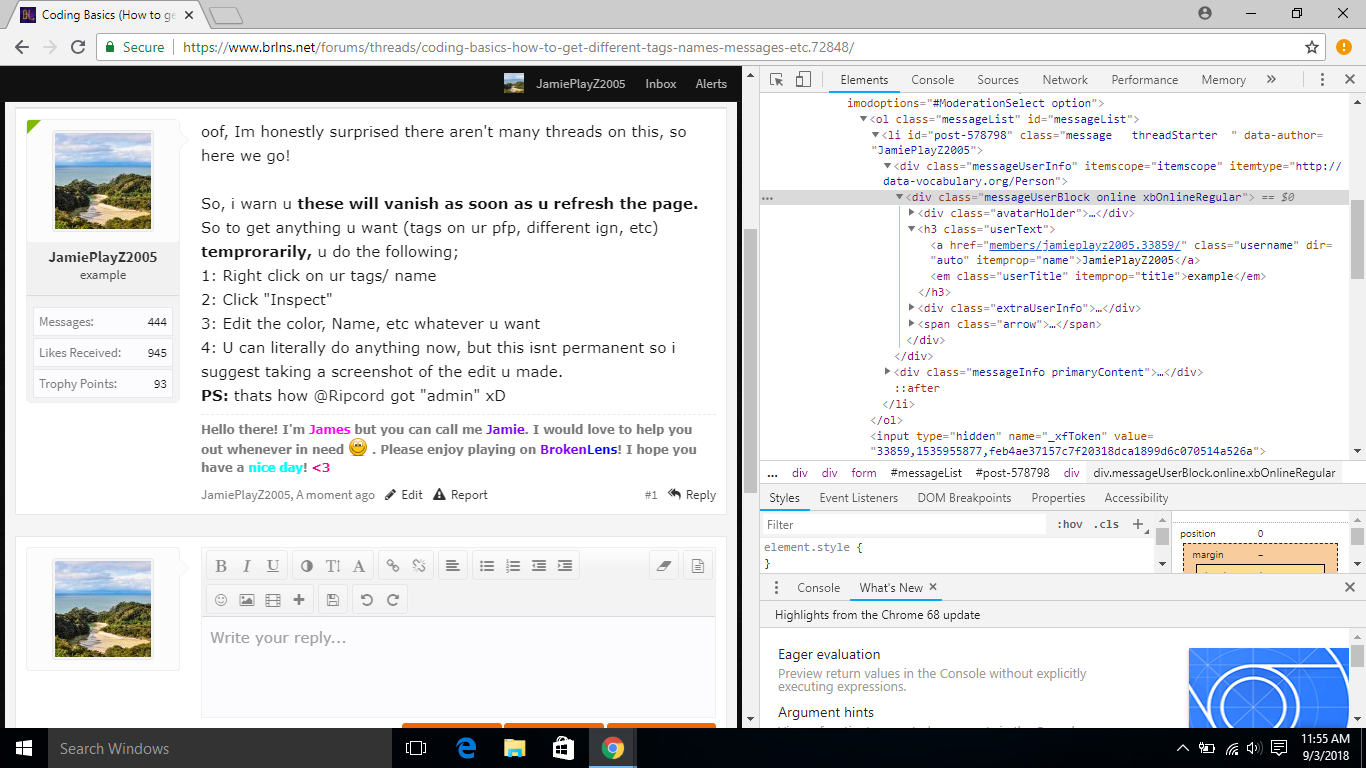Viewport: 1366px width, 768px height.
Task: Switch to the Console tab
Action: (x=932, y=80)
